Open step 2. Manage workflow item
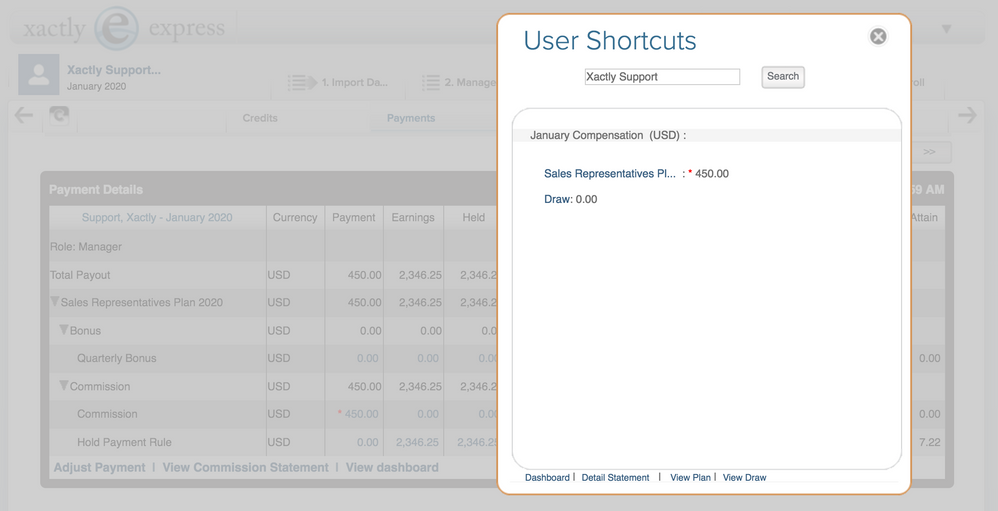Image resolution: width=998 pixels, height=511 pixels. (470, 82)
